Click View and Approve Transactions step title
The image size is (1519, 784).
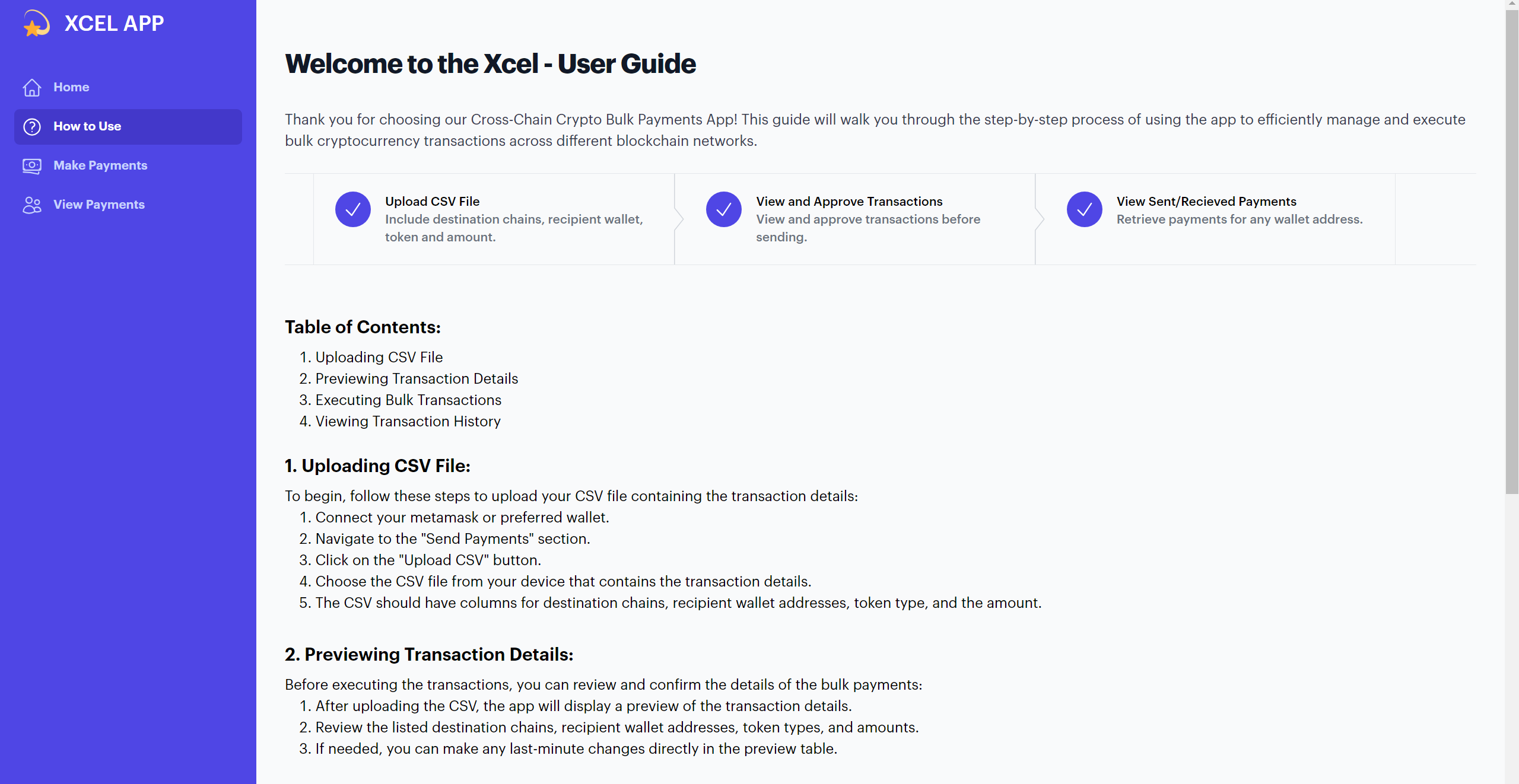(849, 202)
